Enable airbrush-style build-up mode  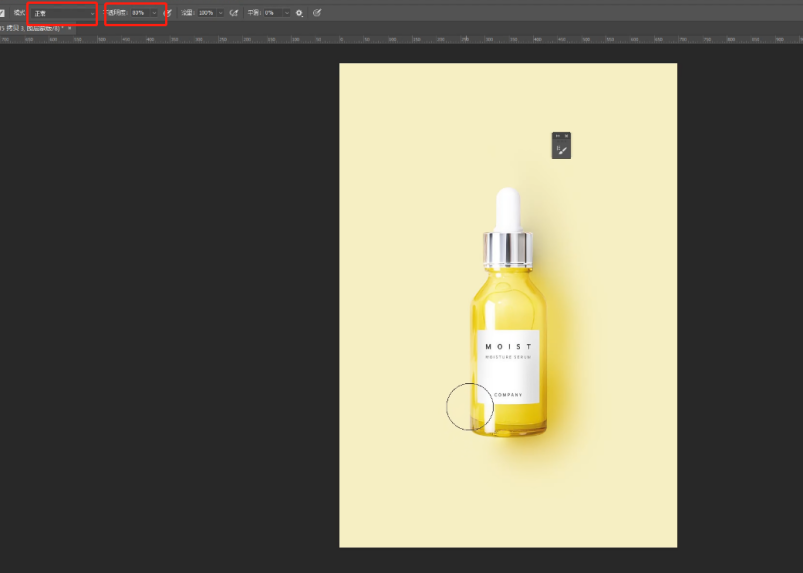click(234, 13)
